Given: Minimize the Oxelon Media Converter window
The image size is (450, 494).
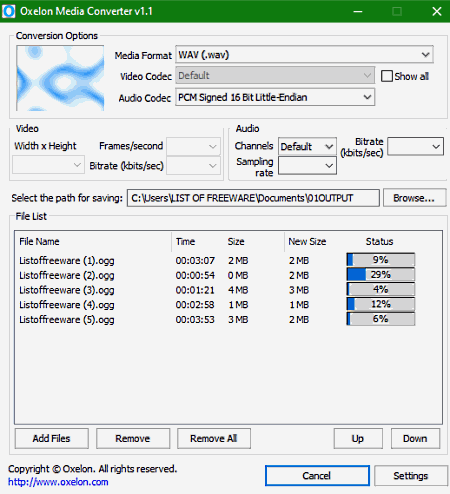Looking at the screenshot, I should pyautogui.click(x=358, y=11).
